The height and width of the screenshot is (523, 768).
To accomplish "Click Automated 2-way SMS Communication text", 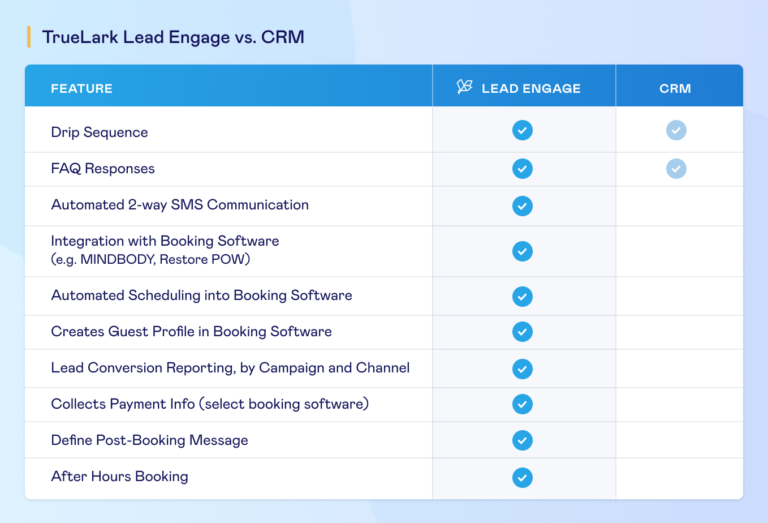I will point(180,205).
